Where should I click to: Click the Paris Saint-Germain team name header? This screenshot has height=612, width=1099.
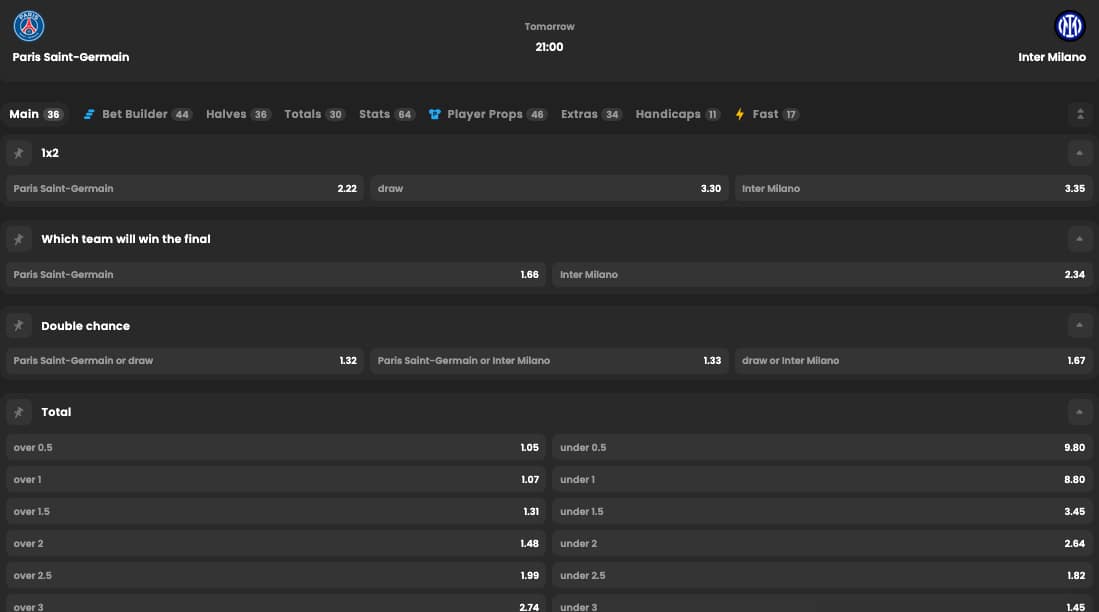pyautogui.click(x=71, y=57)
